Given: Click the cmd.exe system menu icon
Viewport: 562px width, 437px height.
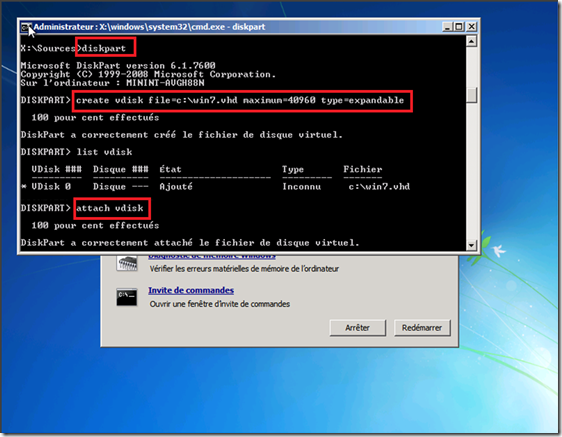Looking at the screenshot, I should tap(25, 27).
